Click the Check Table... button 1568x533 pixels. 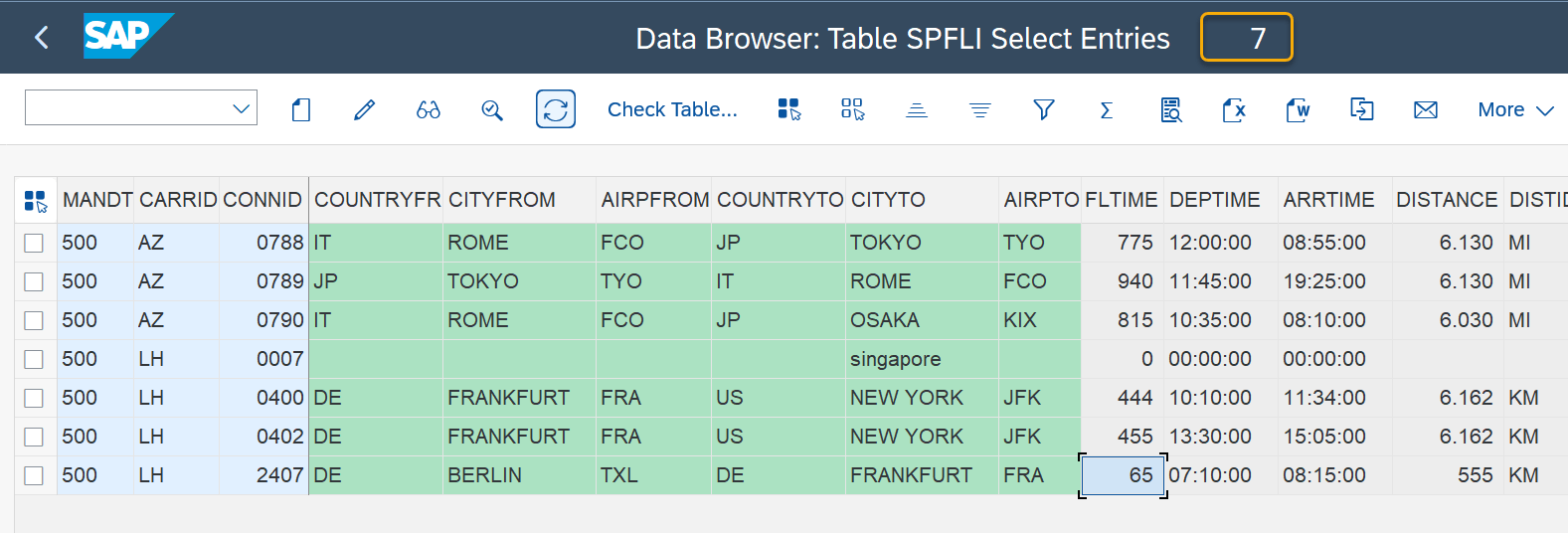coord(672,109)
